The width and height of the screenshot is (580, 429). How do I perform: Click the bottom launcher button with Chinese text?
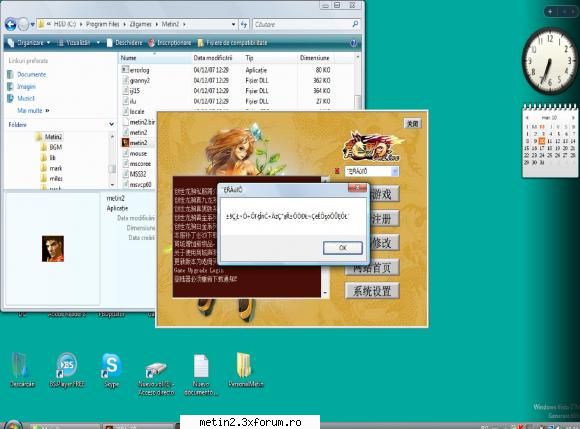tap(372, 291)
